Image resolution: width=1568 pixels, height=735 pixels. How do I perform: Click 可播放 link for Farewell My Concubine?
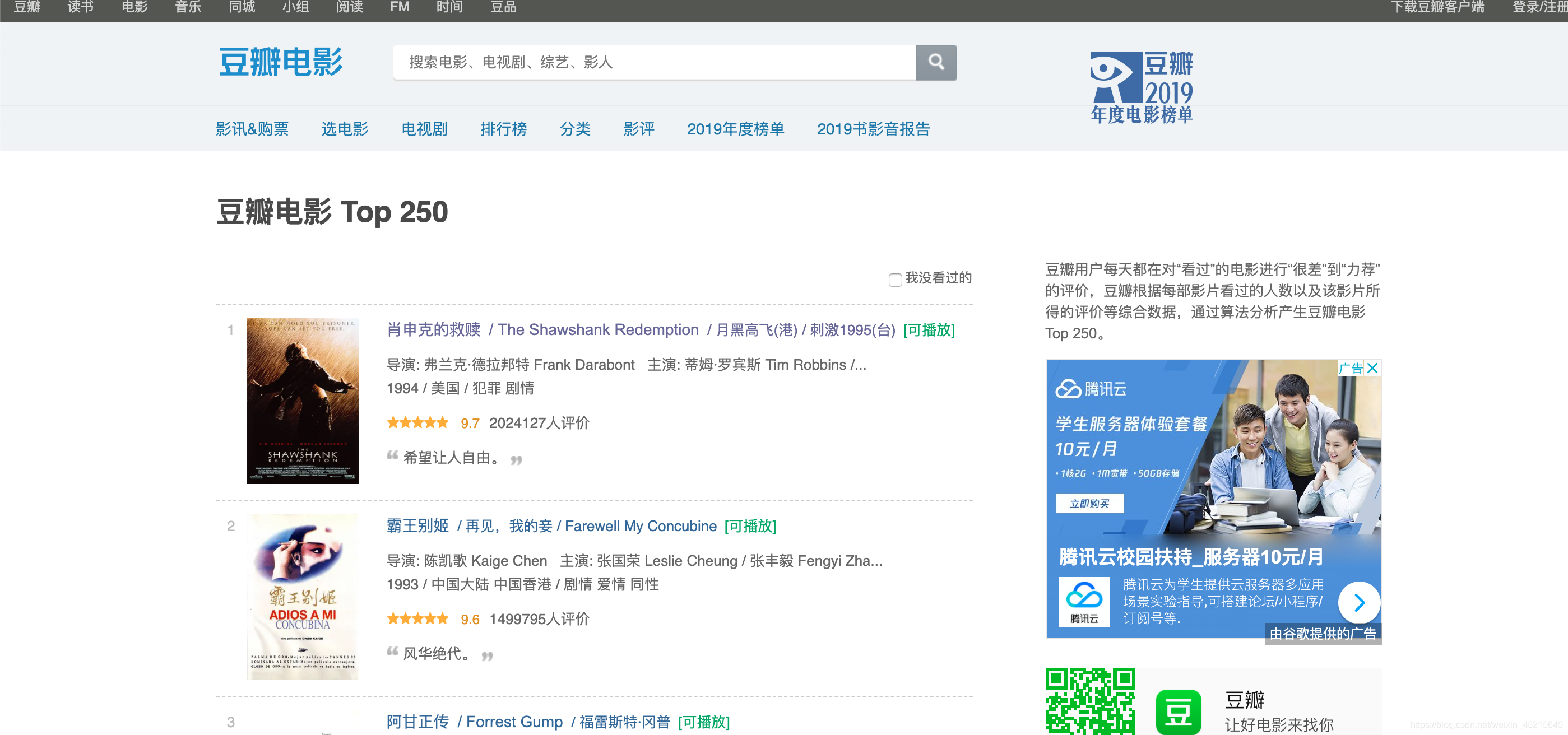[750, 525]
